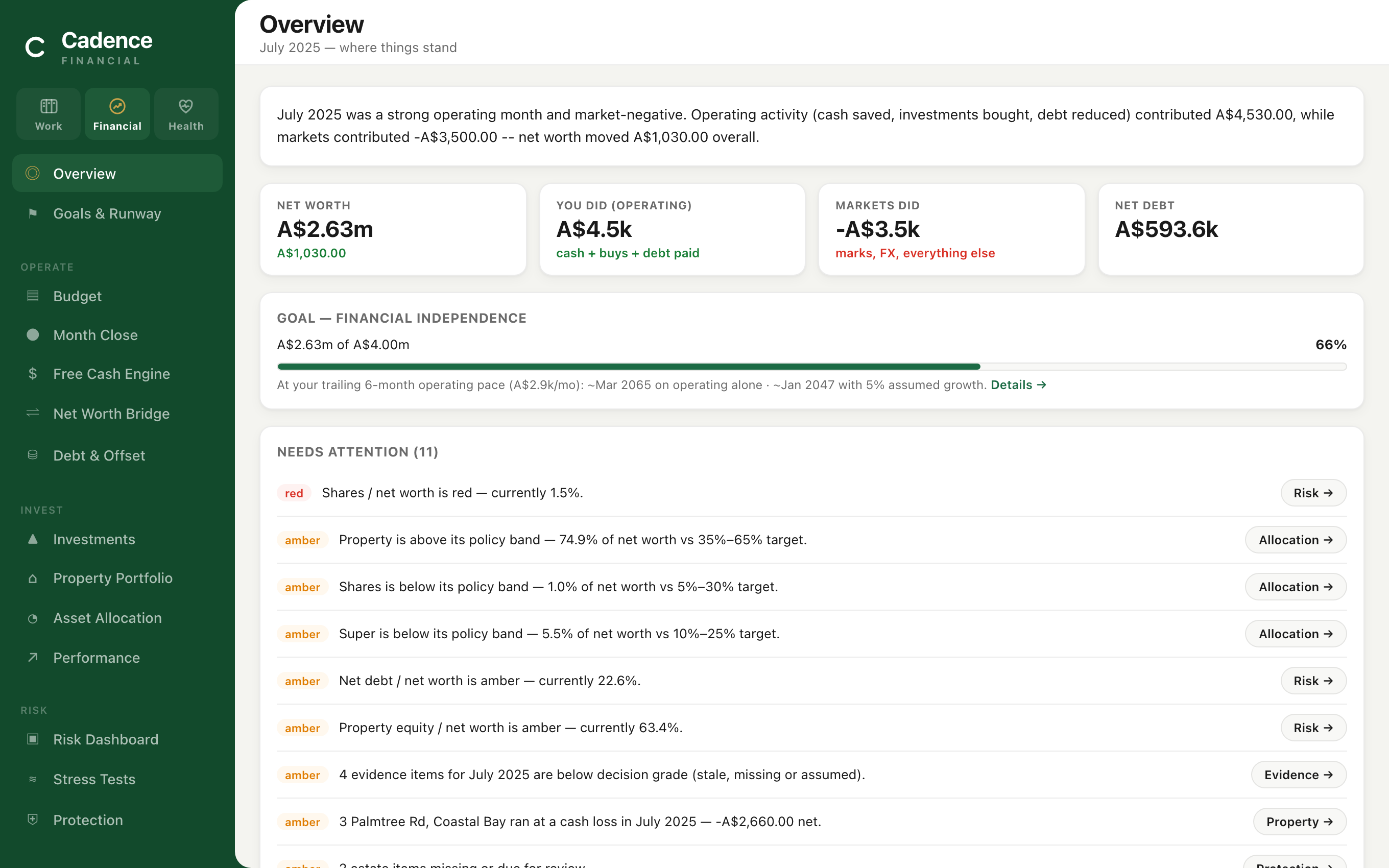Open Debt & Offset page
Image resolution: width=1389 pixels, height=868 pixels.
[117, 455]
